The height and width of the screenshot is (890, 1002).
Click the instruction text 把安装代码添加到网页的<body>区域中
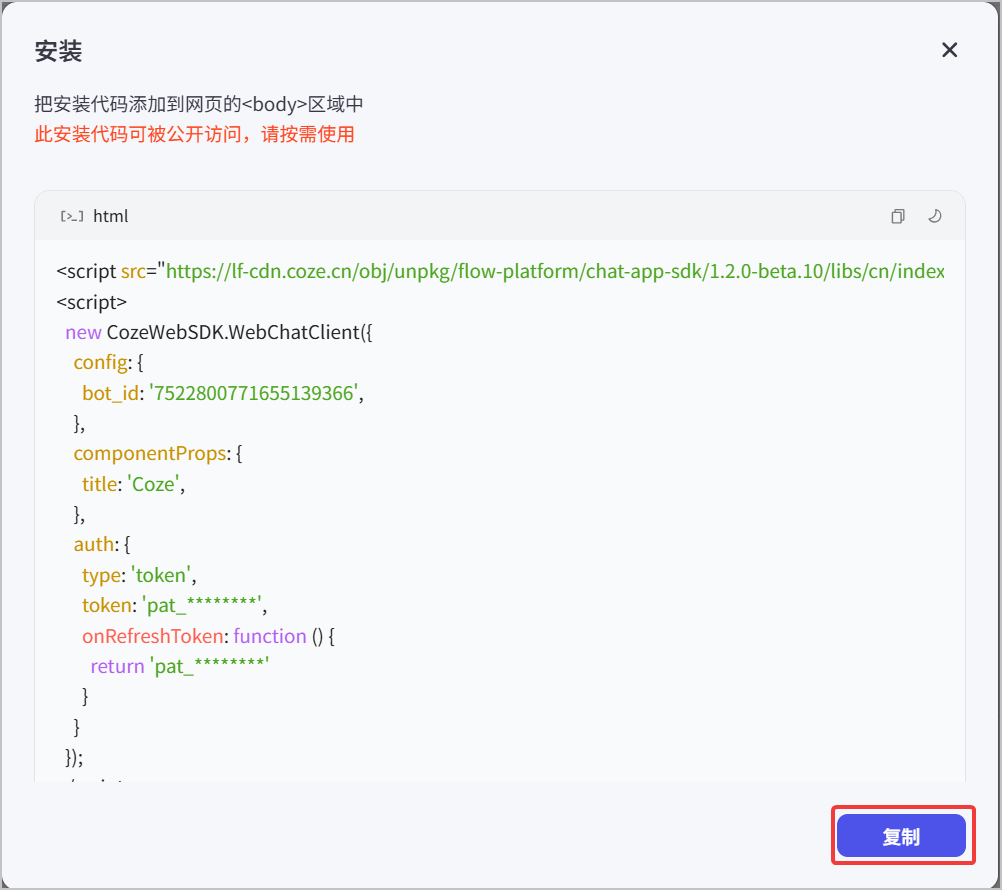click(x=199, y=104)
